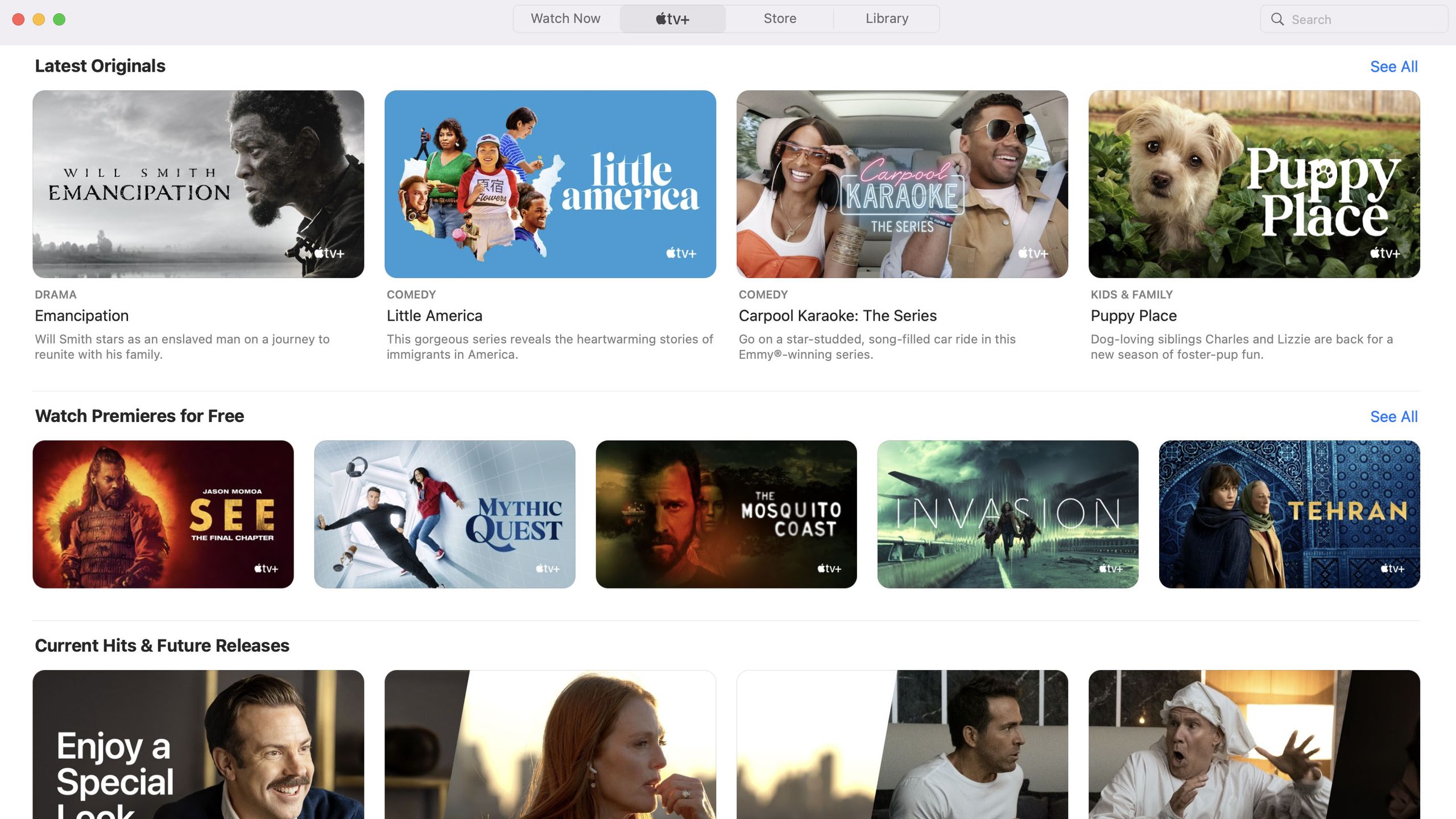This screenshot has width=1456, height=819.
Task: See all Watch Premieres for Free
Action: click(1393, 416)
